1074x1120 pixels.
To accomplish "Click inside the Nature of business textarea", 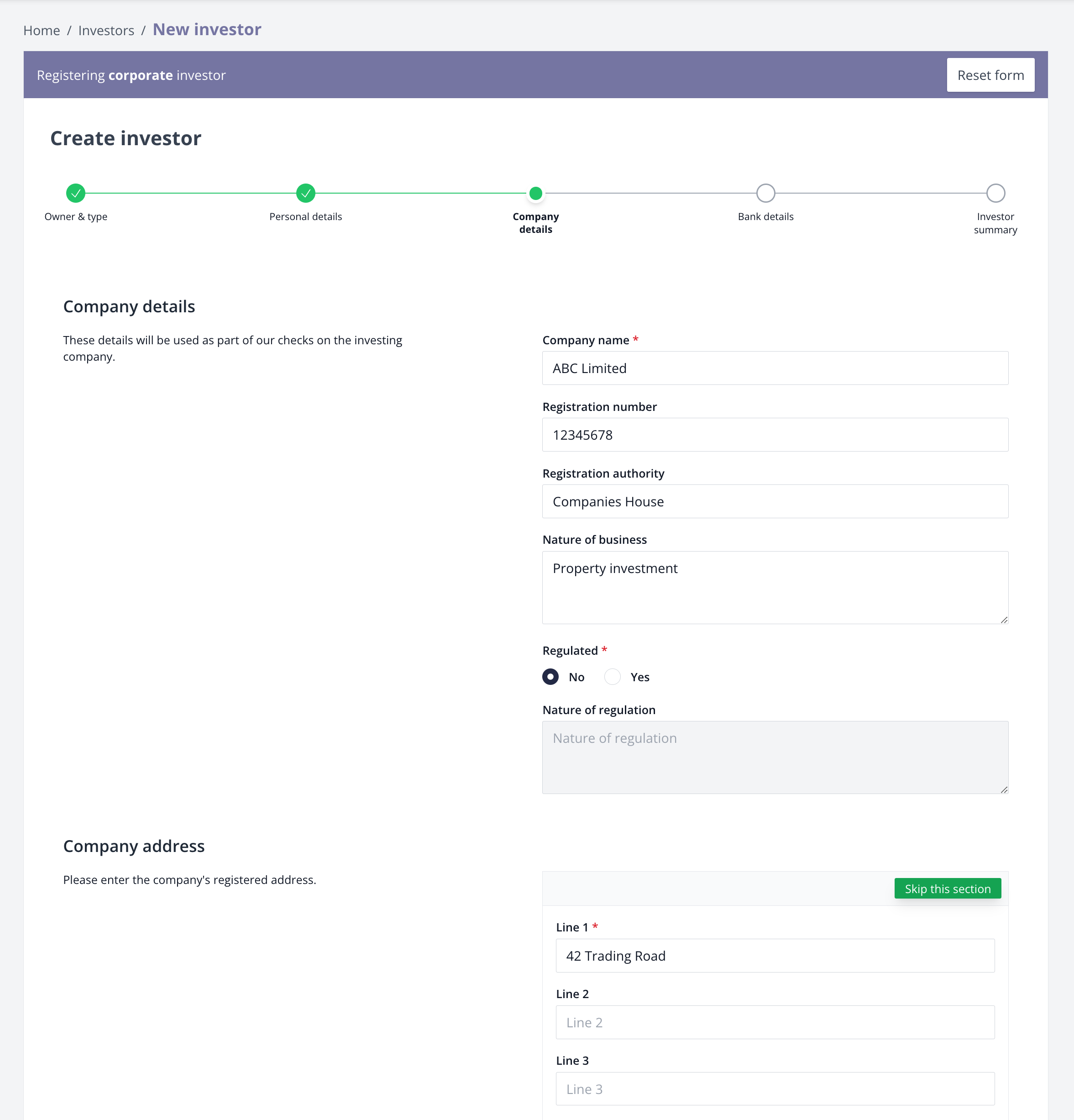I will point(775,588).
